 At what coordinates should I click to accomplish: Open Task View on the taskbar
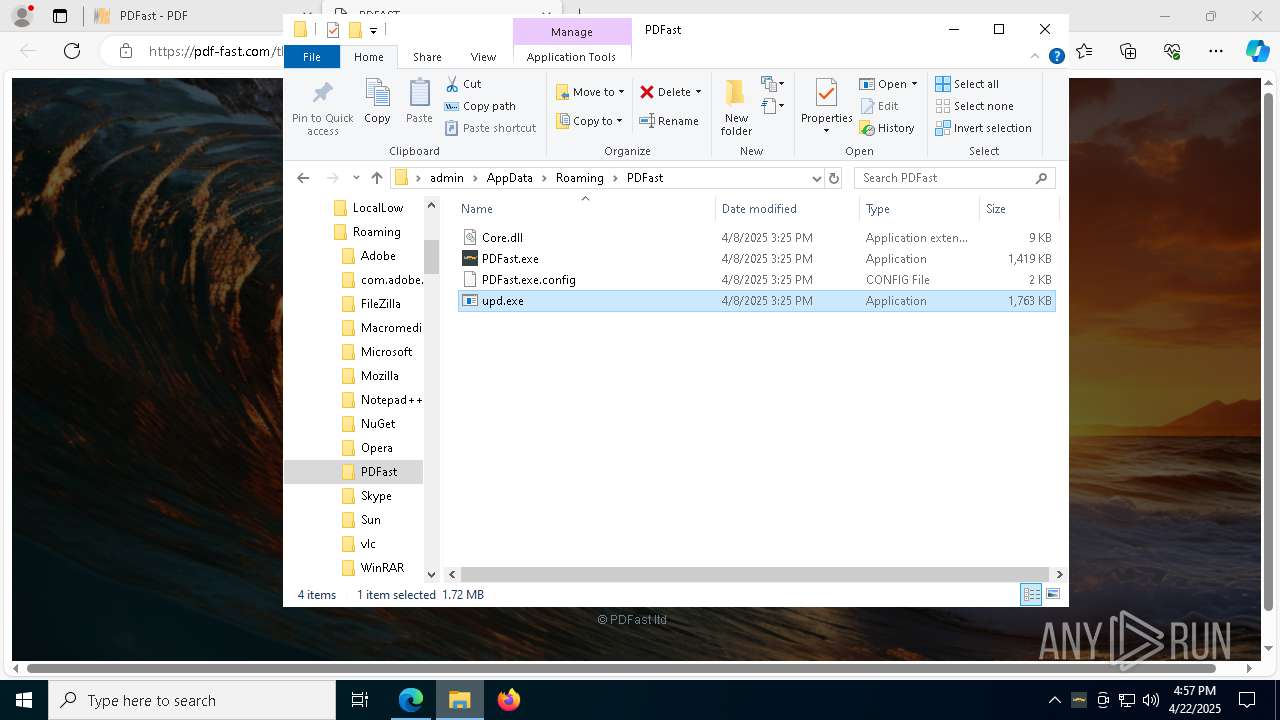[360, 700]
